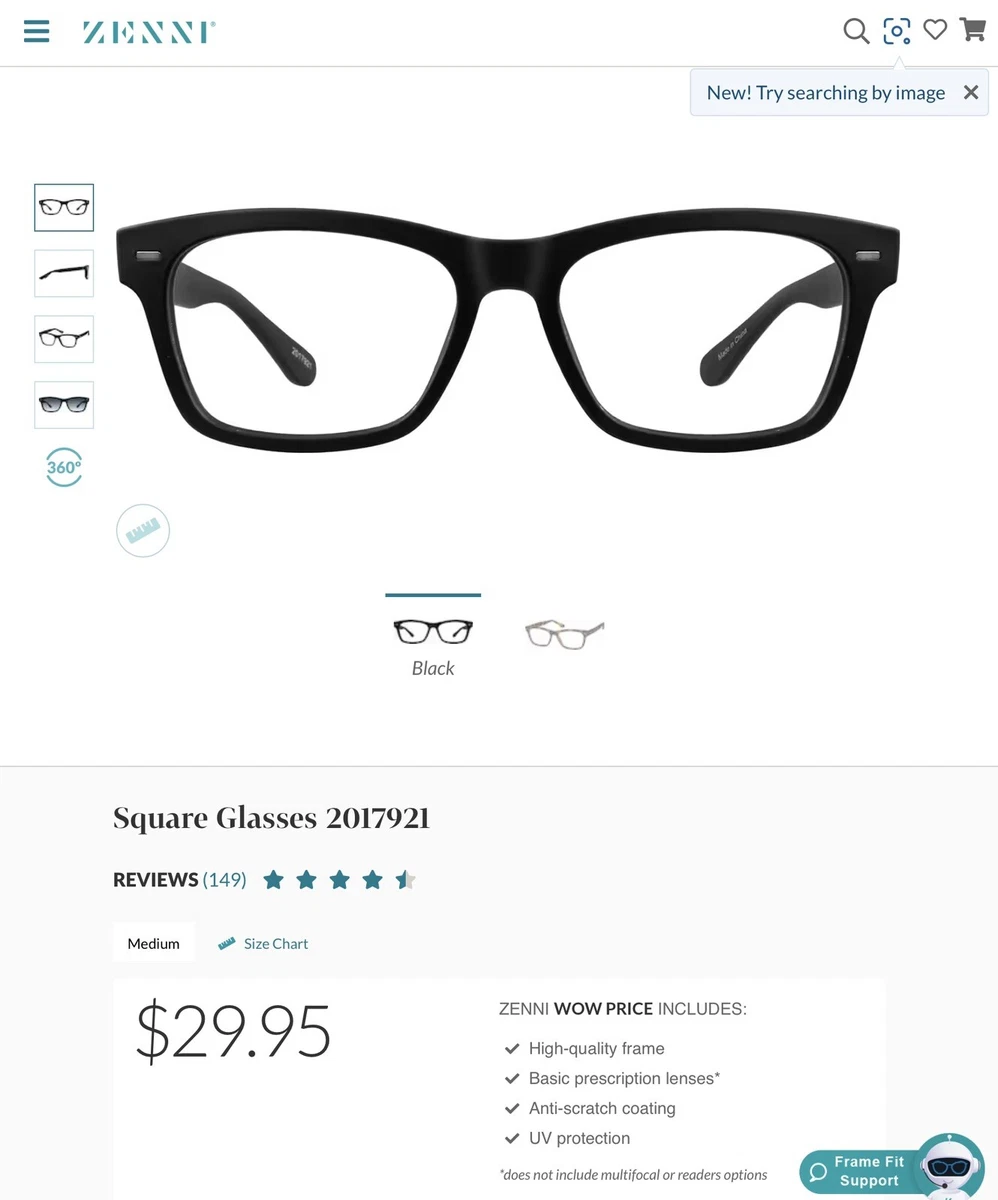Open the Size Chart link
The image size is (998, 1200).
(x=264, y=943)
